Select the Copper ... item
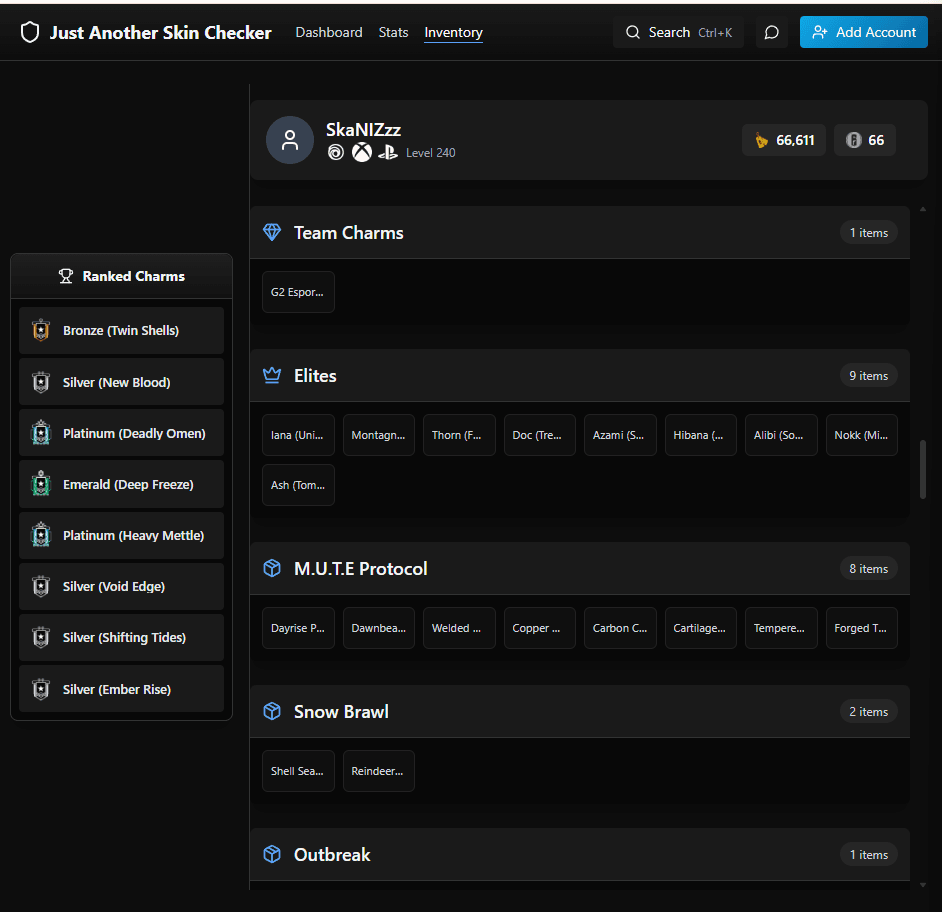This screenshot has height=912, width=942. [539, 628]
